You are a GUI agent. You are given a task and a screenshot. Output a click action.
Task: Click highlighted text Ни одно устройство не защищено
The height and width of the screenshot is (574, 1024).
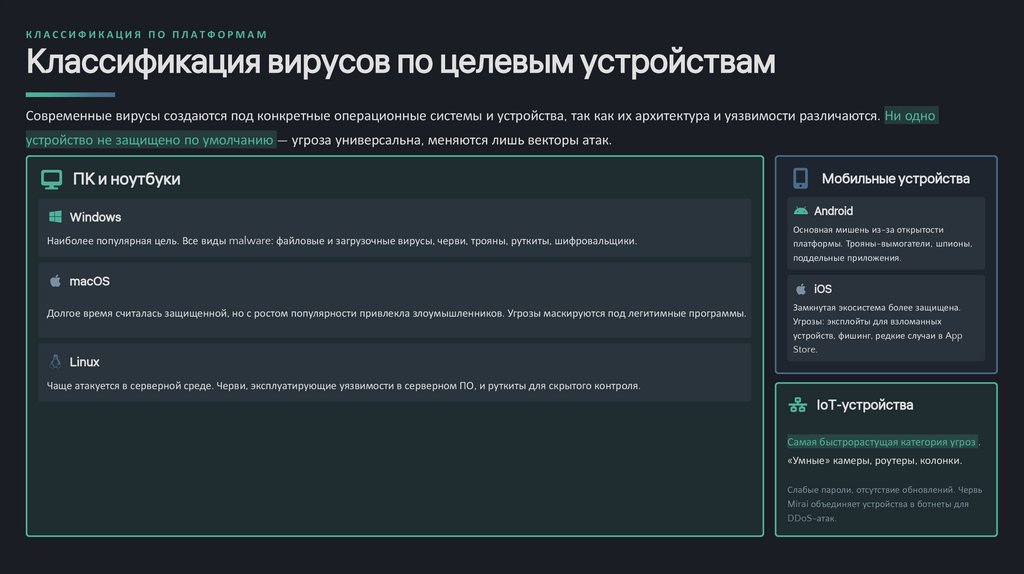150,140
